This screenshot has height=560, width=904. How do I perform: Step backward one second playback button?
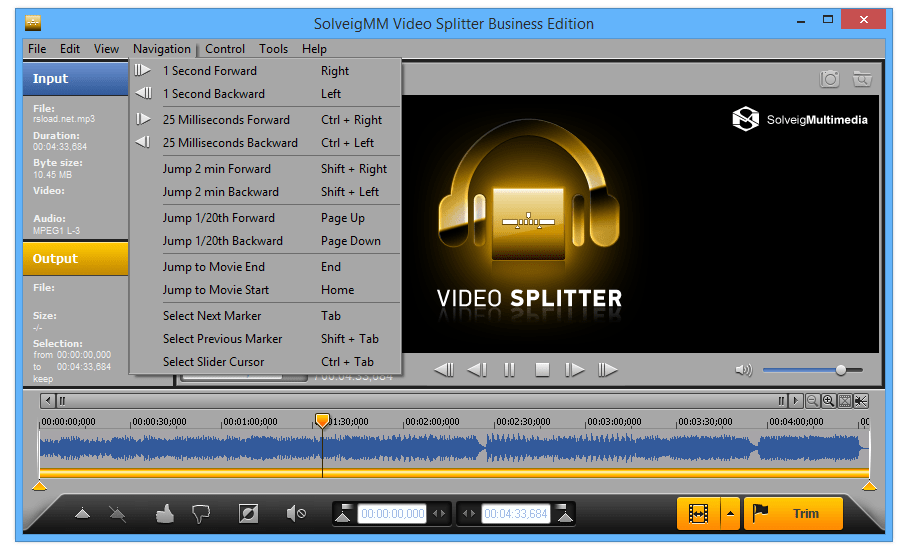[x=444, y=370]
